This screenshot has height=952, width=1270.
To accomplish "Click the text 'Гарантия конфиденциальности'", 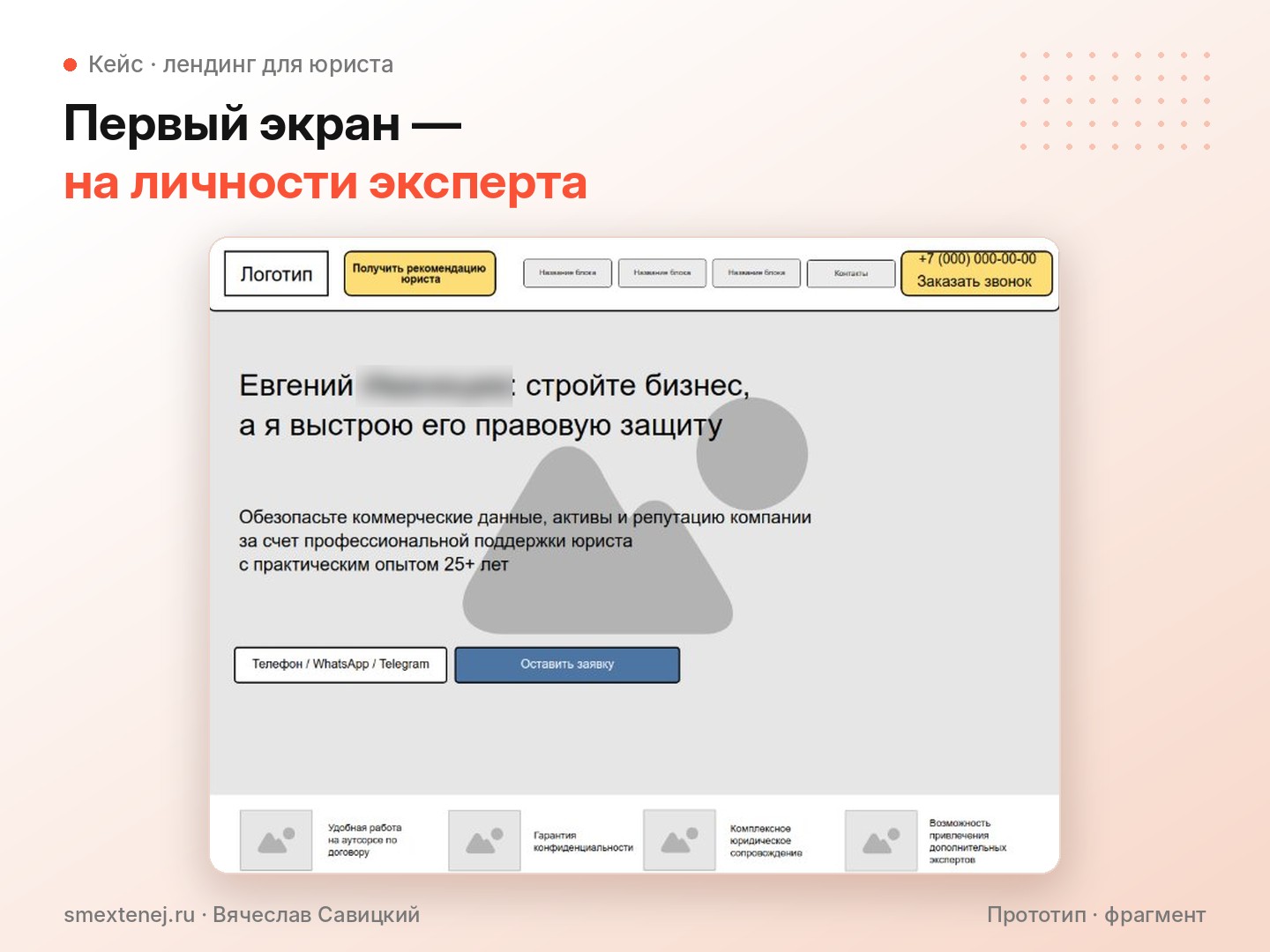I will tap(583, 842).
